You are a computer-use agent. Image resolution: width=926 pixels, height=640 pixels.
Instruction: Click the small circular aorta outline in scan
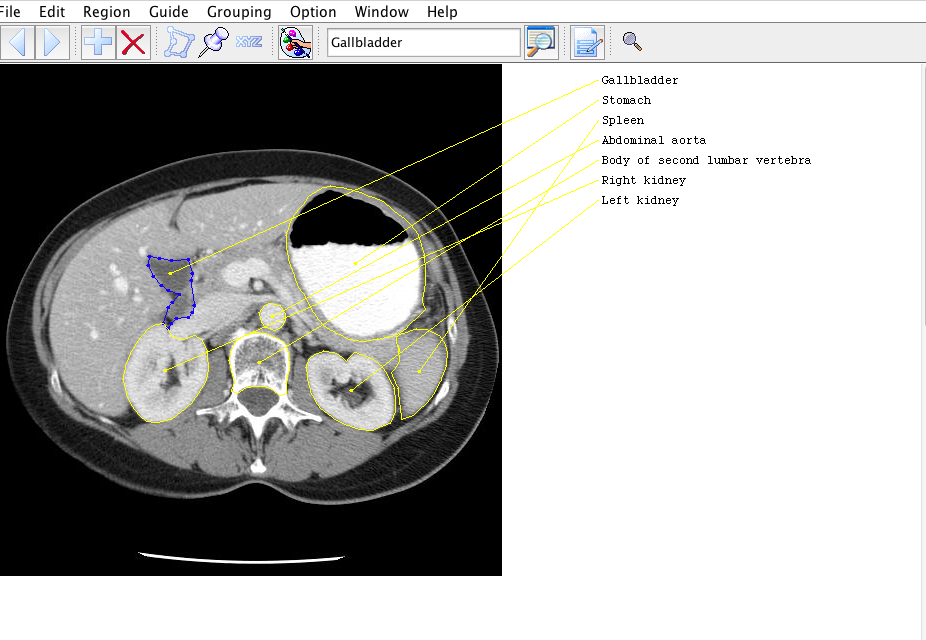click(272, 316)
